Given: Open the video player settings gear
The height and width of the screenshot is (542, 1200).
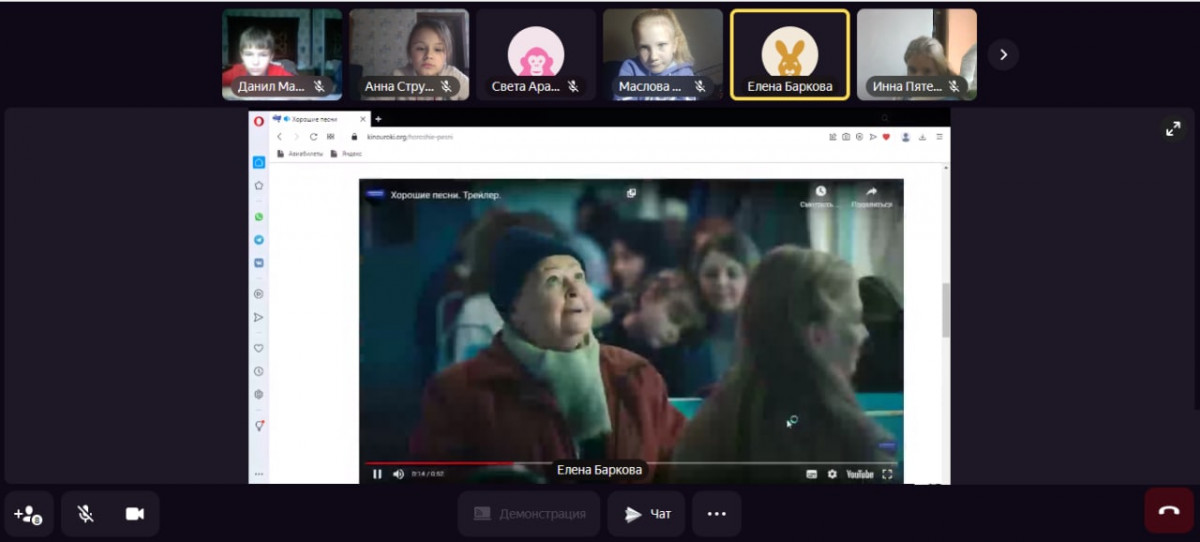Looking at the screenshot, I should pos(832,474).
